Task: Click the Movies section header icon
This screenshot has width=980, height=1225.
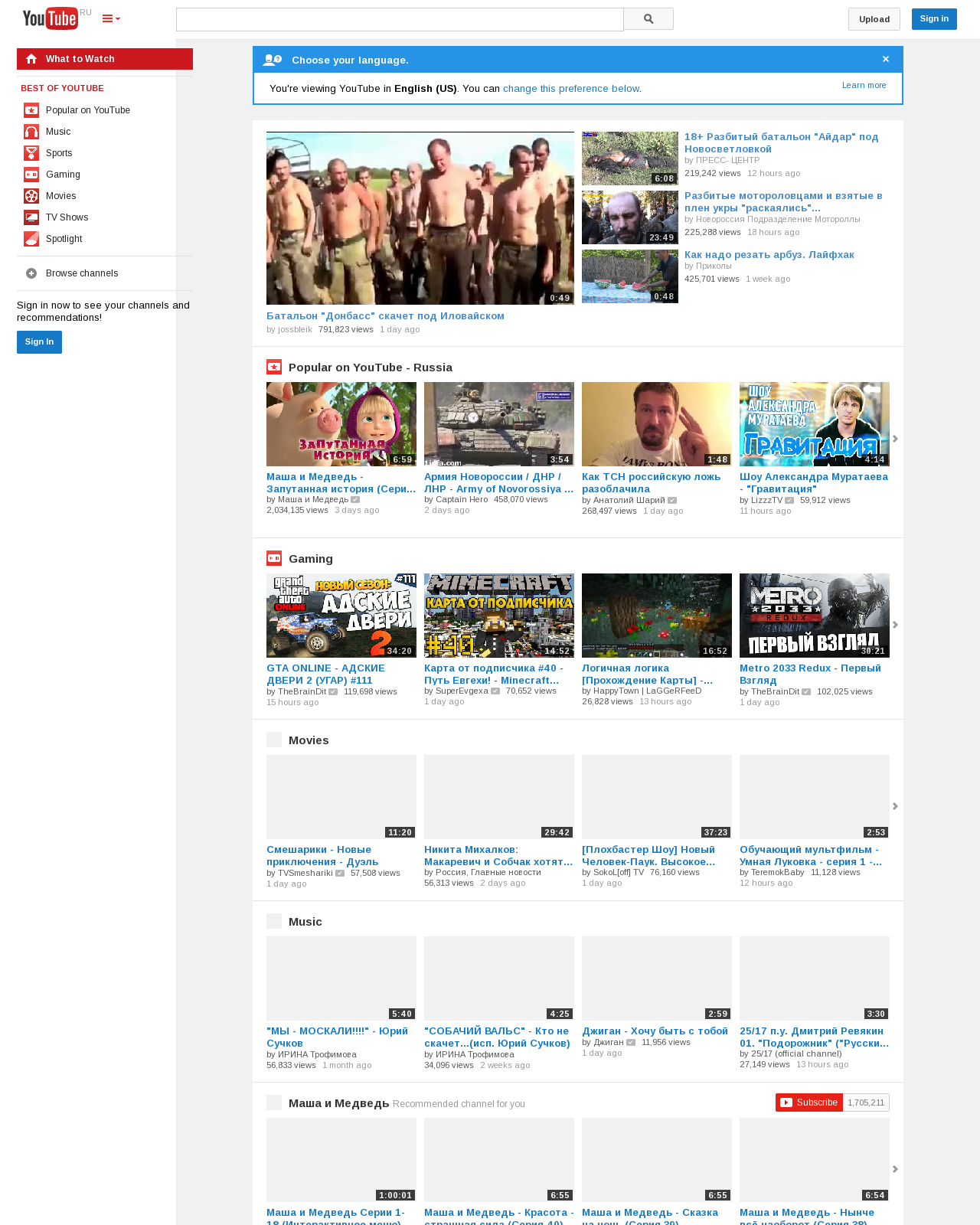Action: coord(274,740)
